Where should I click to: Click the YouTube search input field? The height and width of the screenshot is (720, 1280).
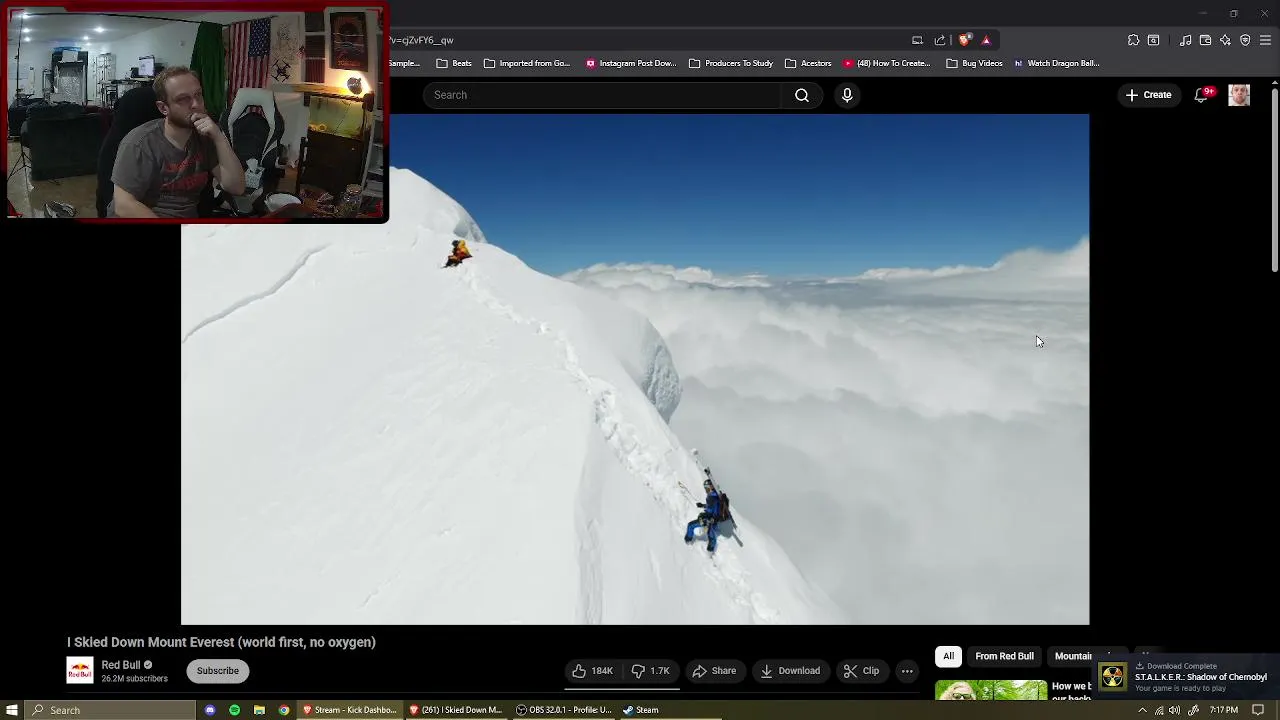click(x=603, y=95)
